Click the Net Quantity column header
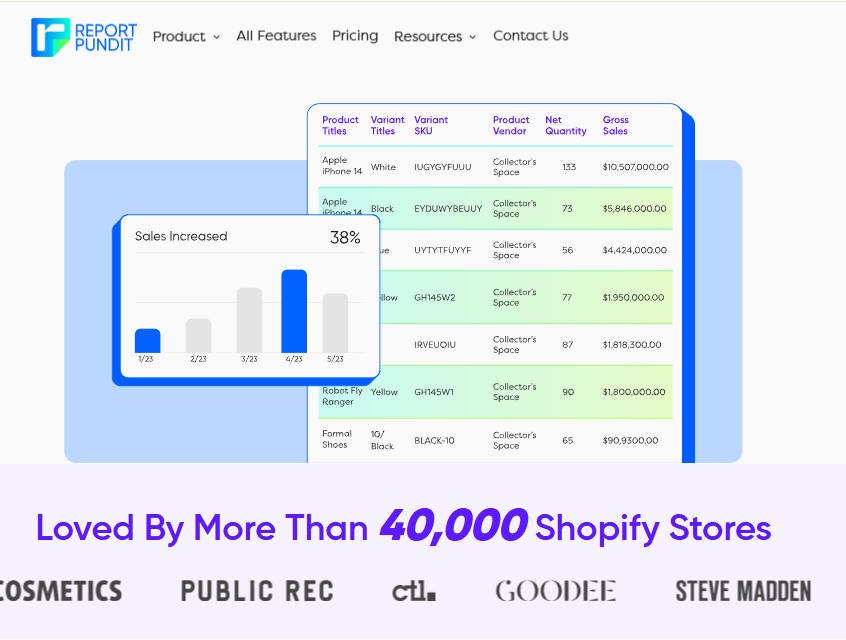 tap(565, 125)
